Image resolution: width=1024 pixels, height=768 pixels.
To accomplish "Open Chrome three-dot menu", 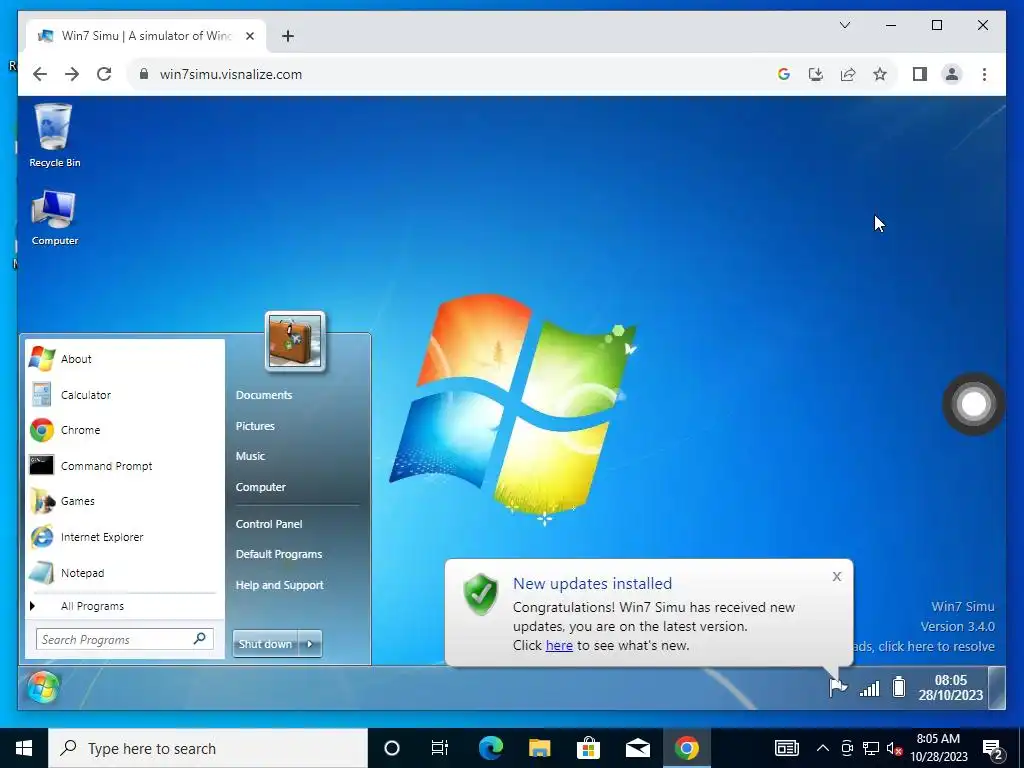I will [x=984, y=74].
